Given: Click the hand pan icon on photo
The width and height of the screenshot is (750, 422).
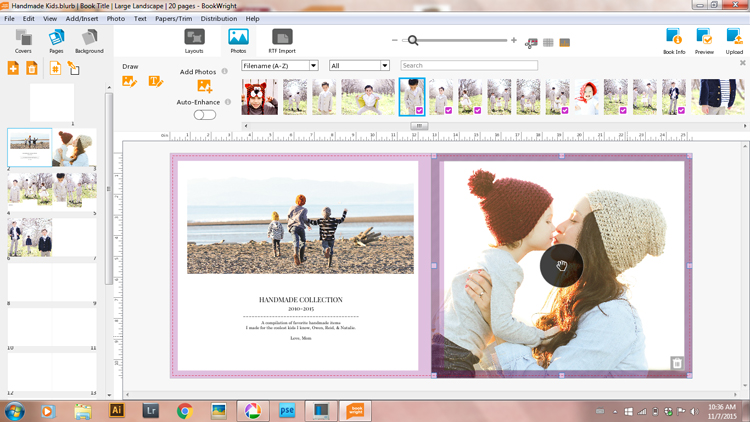Looking at the screenshot, I should pyautogui.click(x=562, y=266).
